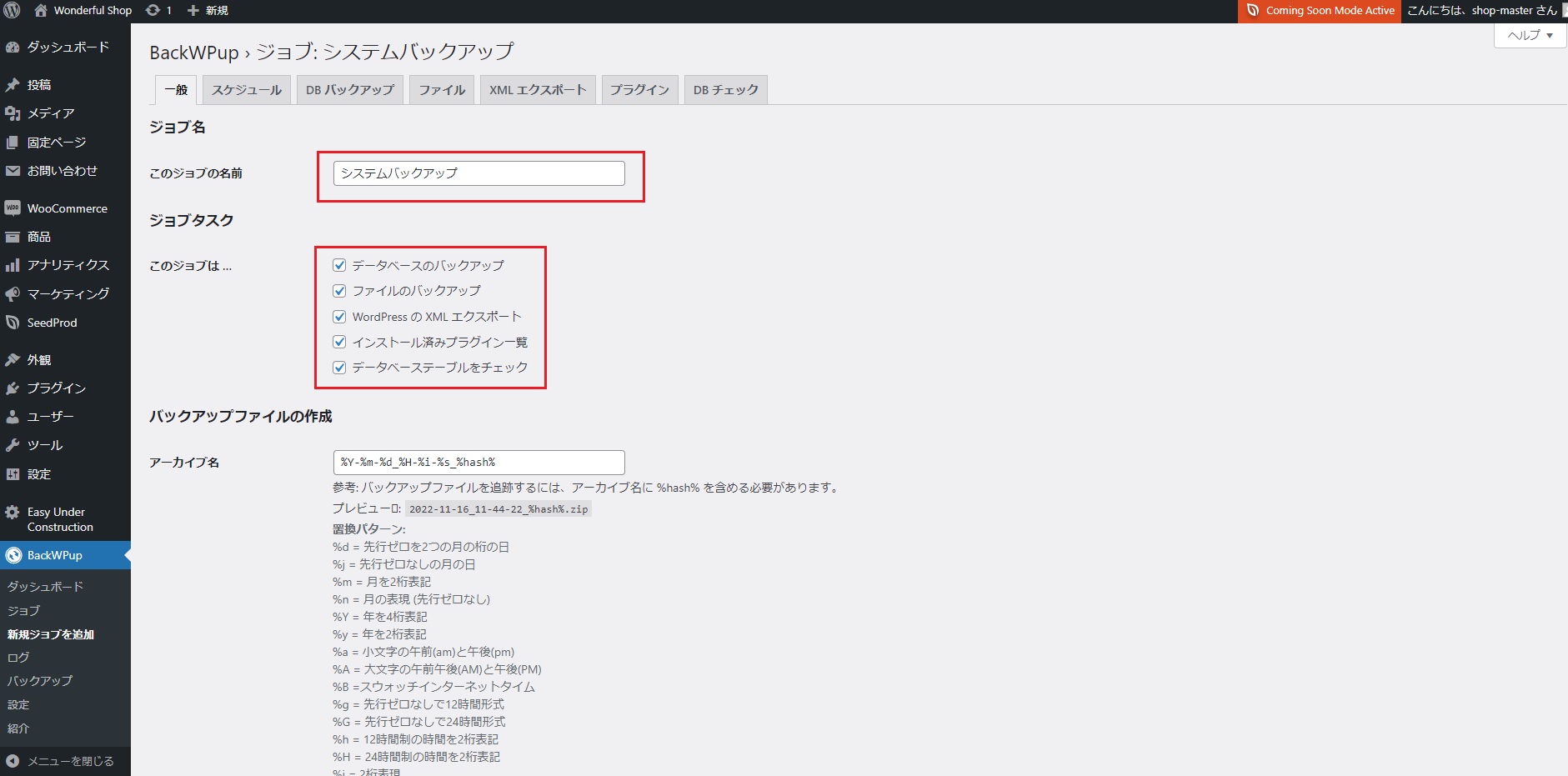This screenshot has width=1568, height=776.
Task: Open the プラグイン sidebar icon
Action: (13, 388)
